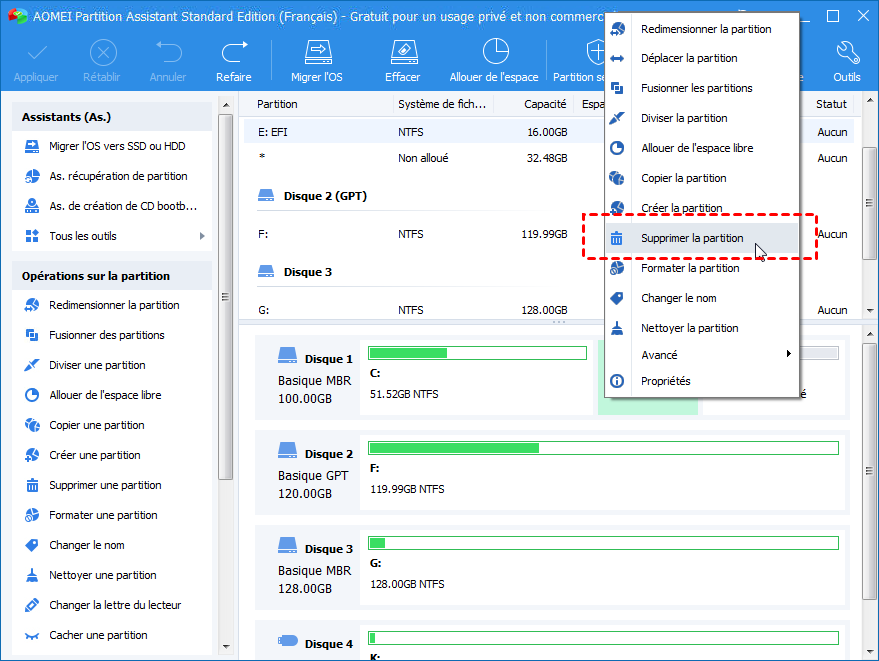The height and width of the screenshot is (661, 879).
Task: Sort by the Capacité column header
Action: (545, 104)
